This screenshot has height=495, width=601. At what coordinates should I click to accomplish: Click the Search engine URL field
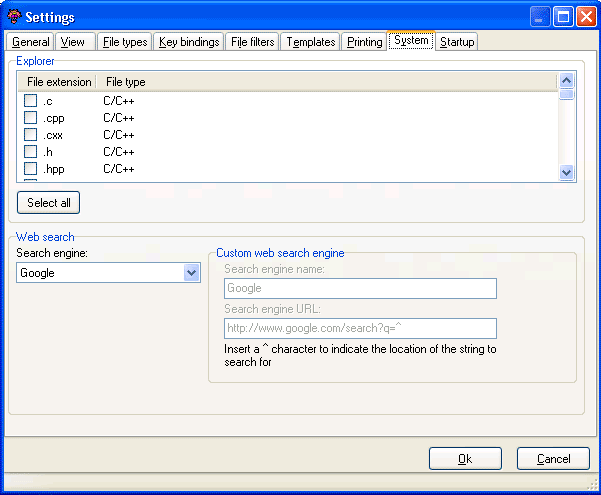click(360, 328)
